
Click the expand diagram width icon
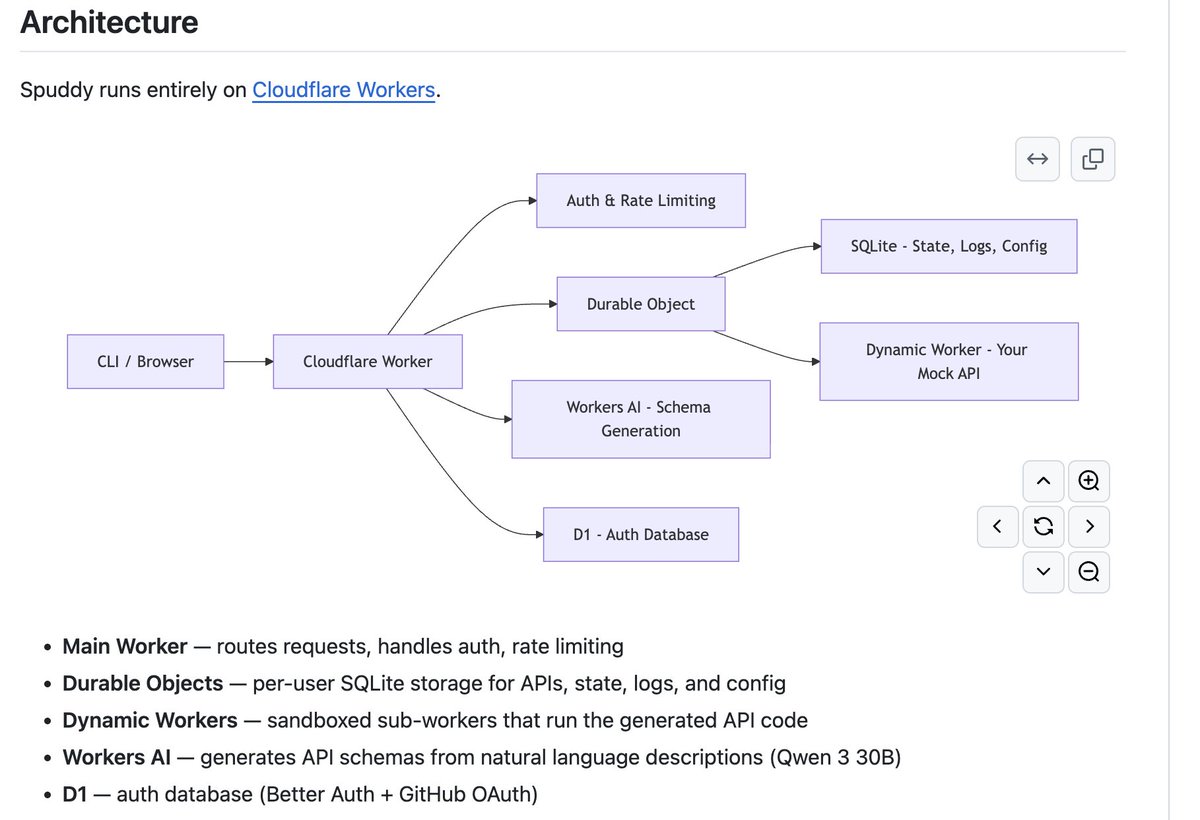coord(1037,159)
